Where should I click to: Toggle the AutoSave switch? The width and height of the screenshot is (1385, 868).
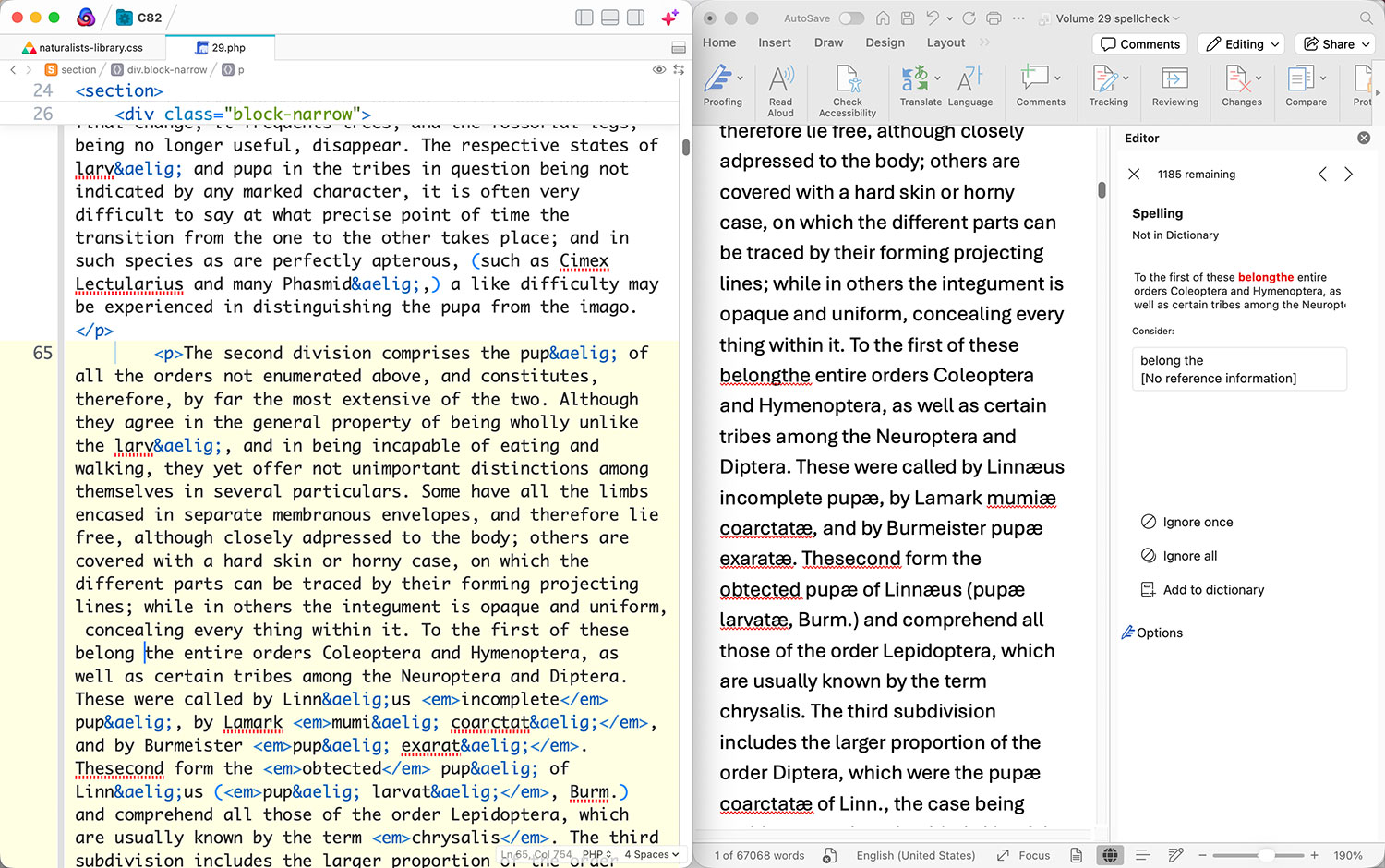(x=851, y=18)
